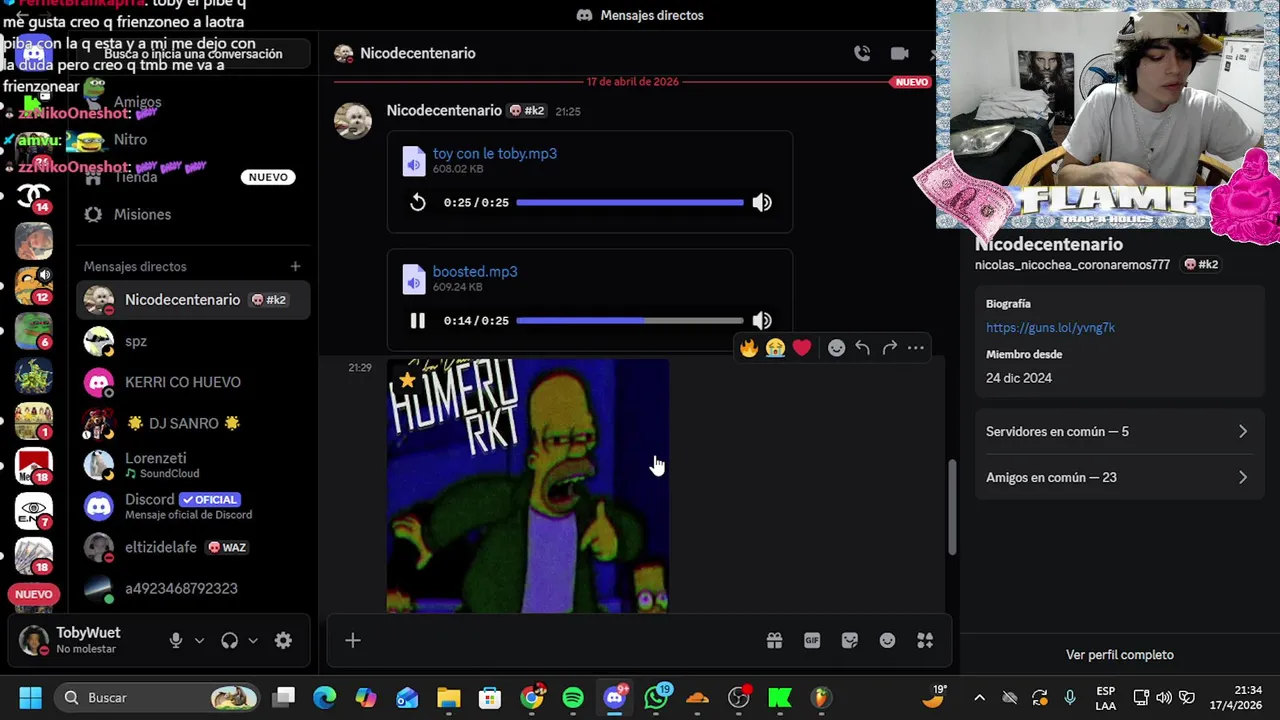Image resolution: width=1280 pixels, height=720 pixels.
Task: Click Nicodecentenario name in chat header
Action: 418,54
